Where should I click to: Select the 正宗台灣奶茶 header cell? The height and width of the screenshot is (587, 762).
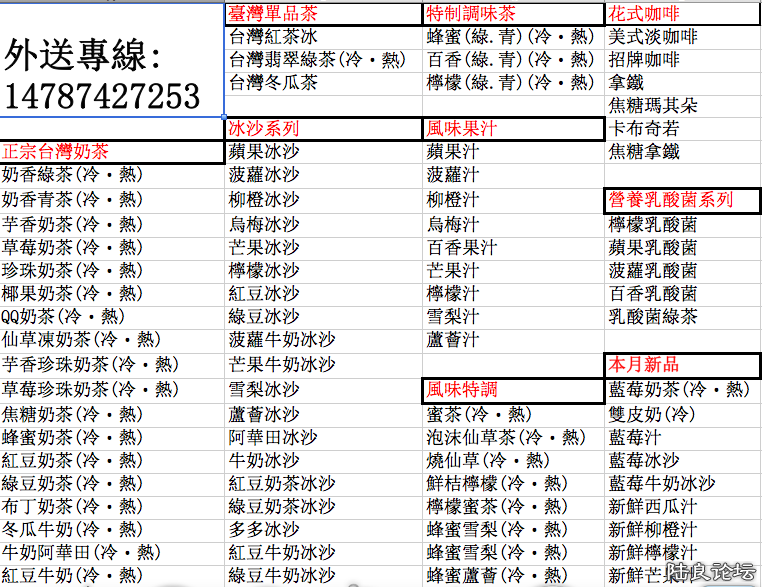[x=56, y=152]
